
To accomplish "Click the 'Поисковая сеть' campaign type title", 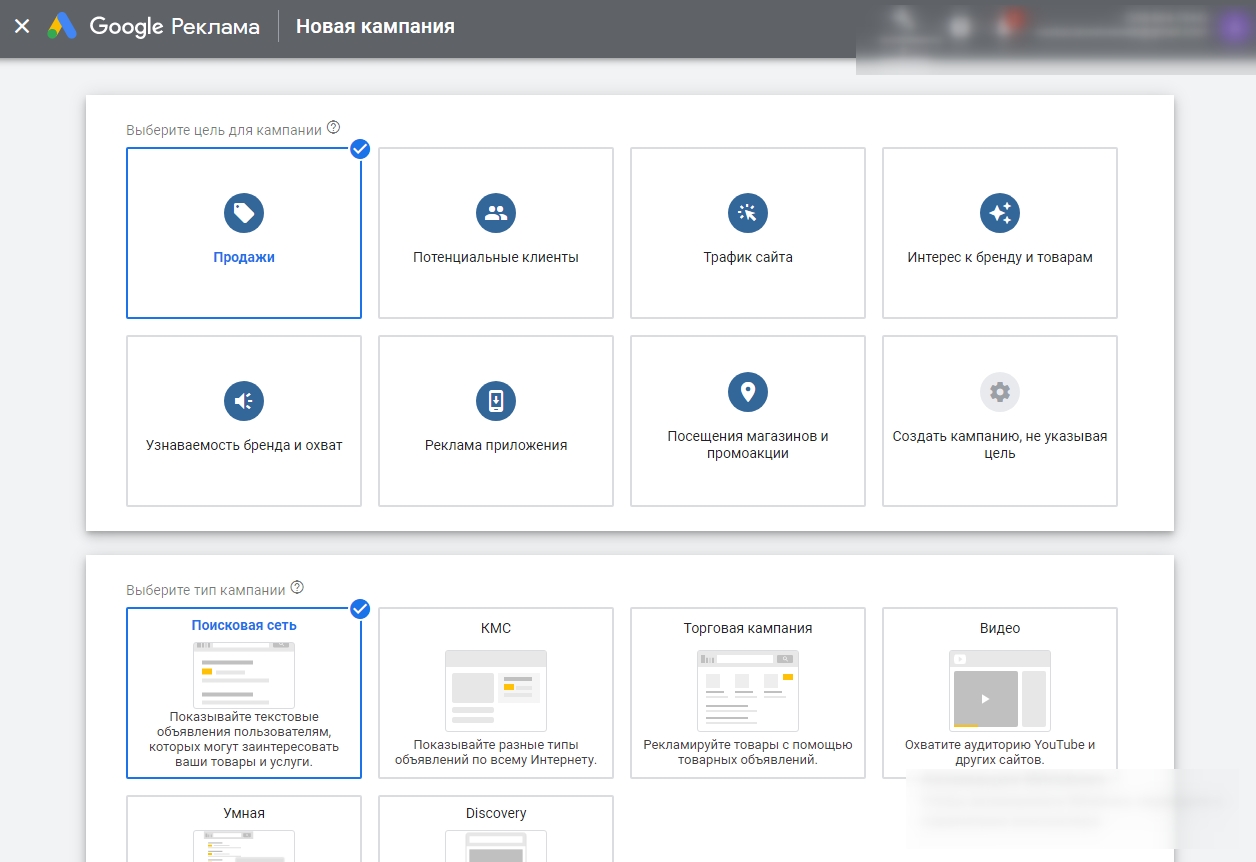I will (244, 625).
